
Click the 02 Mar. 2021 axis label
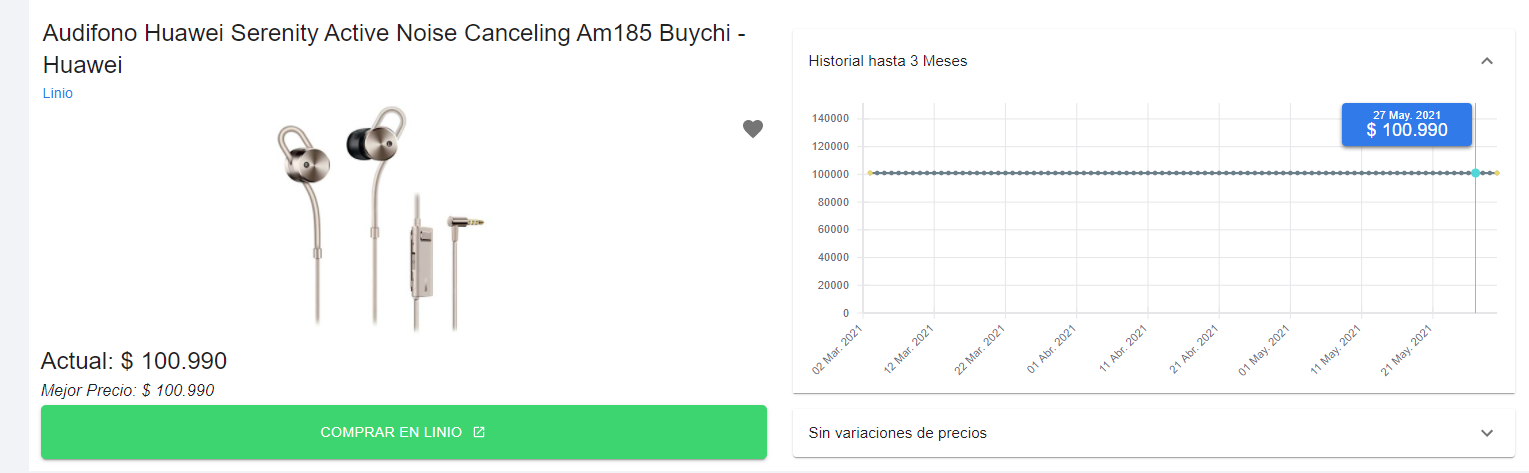[838, 349]
